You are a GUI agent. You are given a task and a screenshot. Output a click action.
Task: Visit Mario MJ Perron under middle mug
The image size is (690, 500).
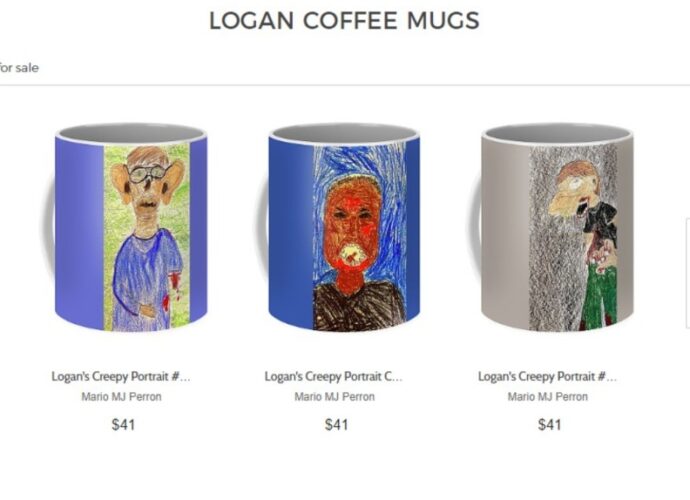[334, 397]
